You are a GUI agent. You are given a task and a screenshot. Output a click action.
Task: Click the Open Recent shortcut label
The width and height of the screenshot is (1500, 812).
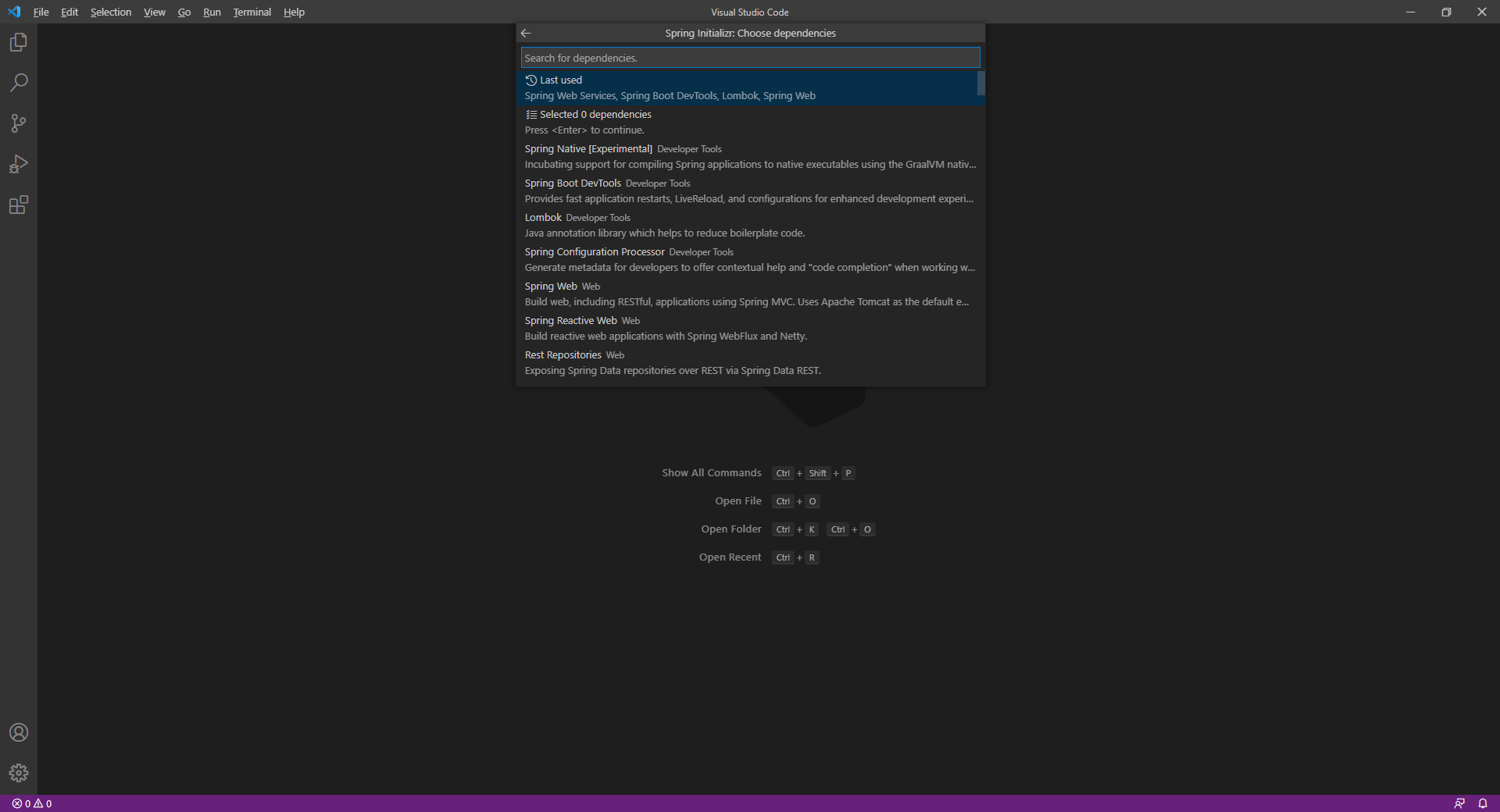730,557
